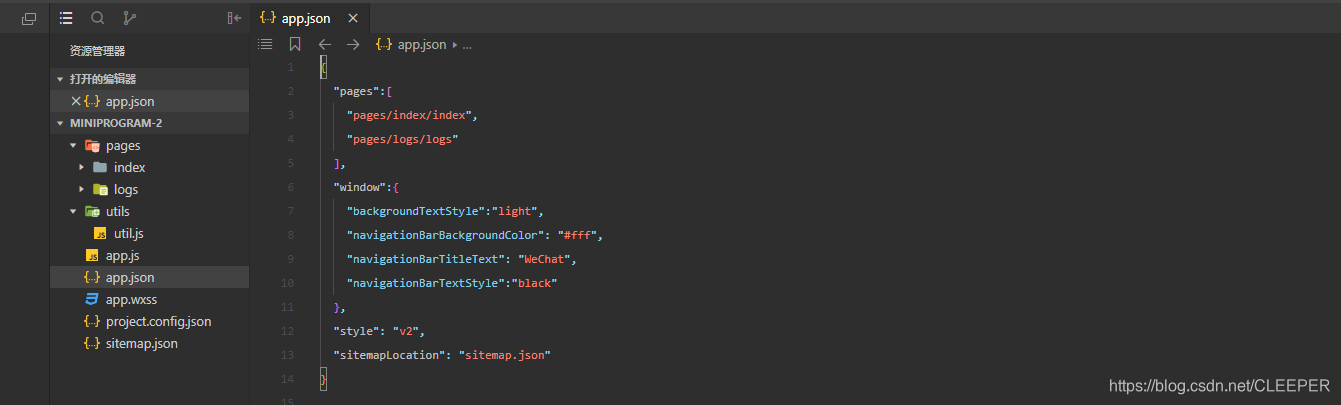The width and height of the screenshot is (1341, 405).
Task: Toggle the editor outline list icon
Action: pos(265,44)
